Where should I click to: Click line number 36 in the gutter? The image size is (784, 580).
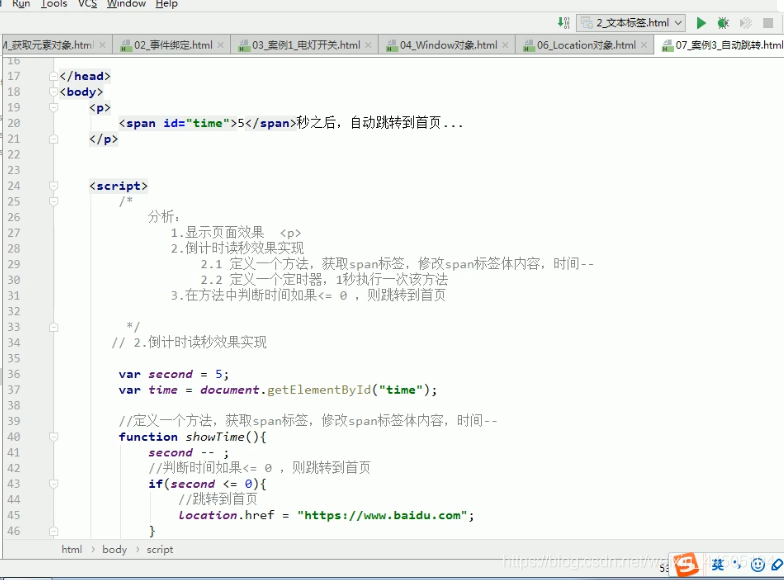pos(14,374)
